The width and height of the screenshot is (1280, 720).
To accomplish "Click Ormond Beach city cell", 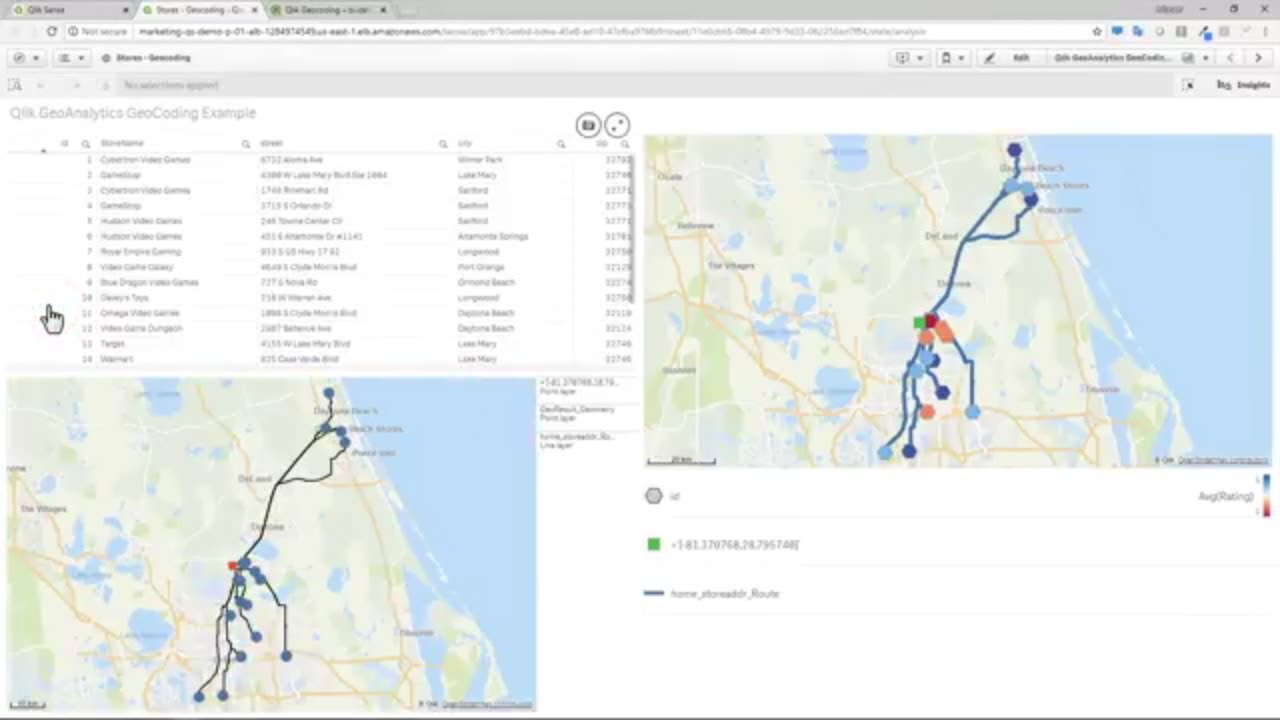I will pyautogui.click(x=485, y=282).
